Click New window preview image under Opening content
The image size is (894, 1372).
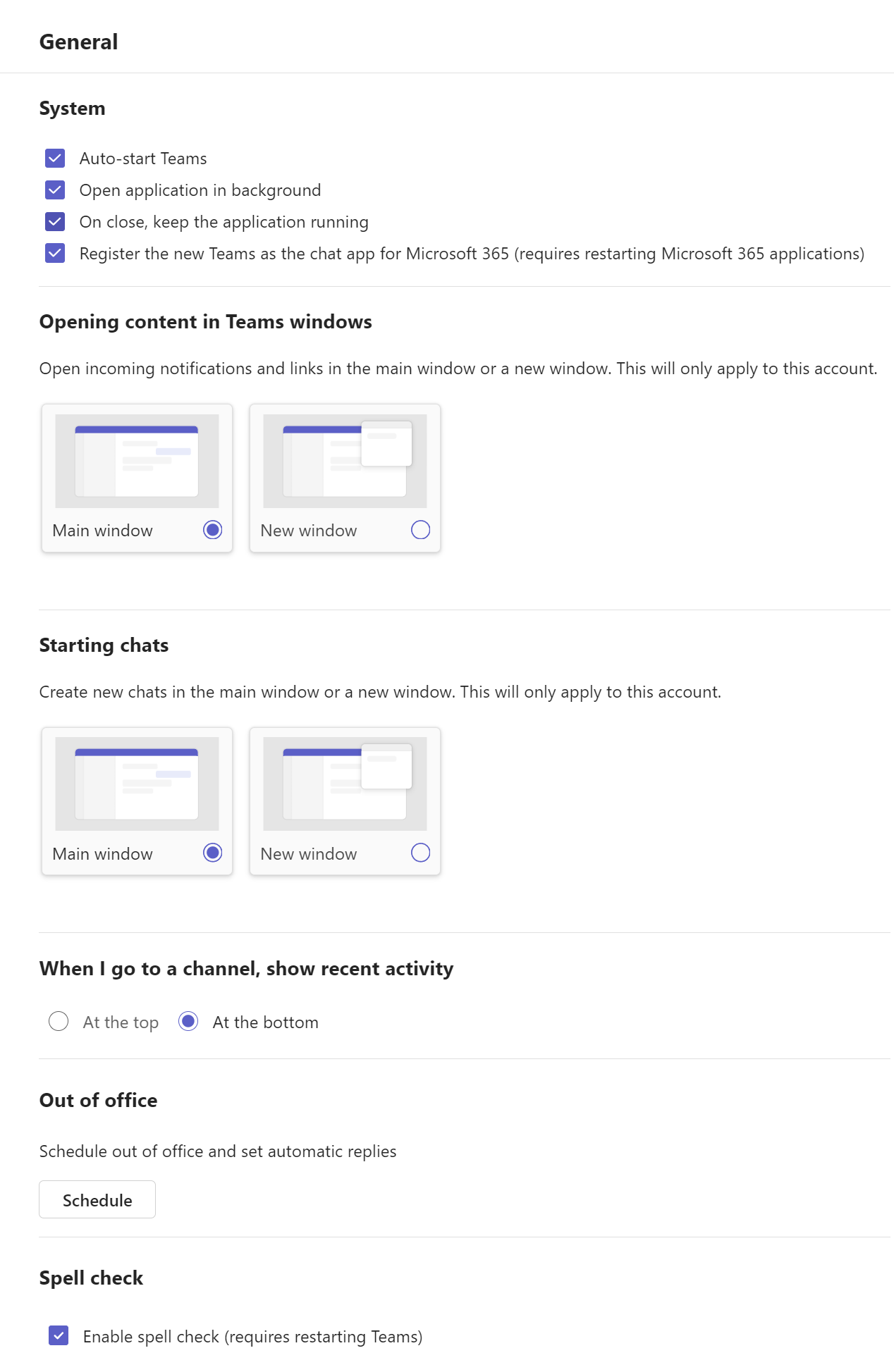tap(345, 461)
